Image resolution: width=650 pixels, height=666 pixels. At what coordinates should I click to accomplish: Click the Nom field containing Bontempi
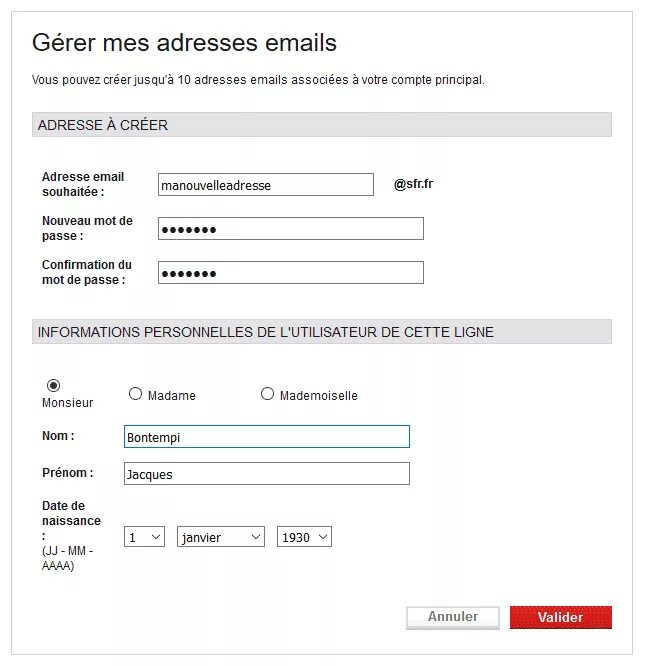coord(267,437)
